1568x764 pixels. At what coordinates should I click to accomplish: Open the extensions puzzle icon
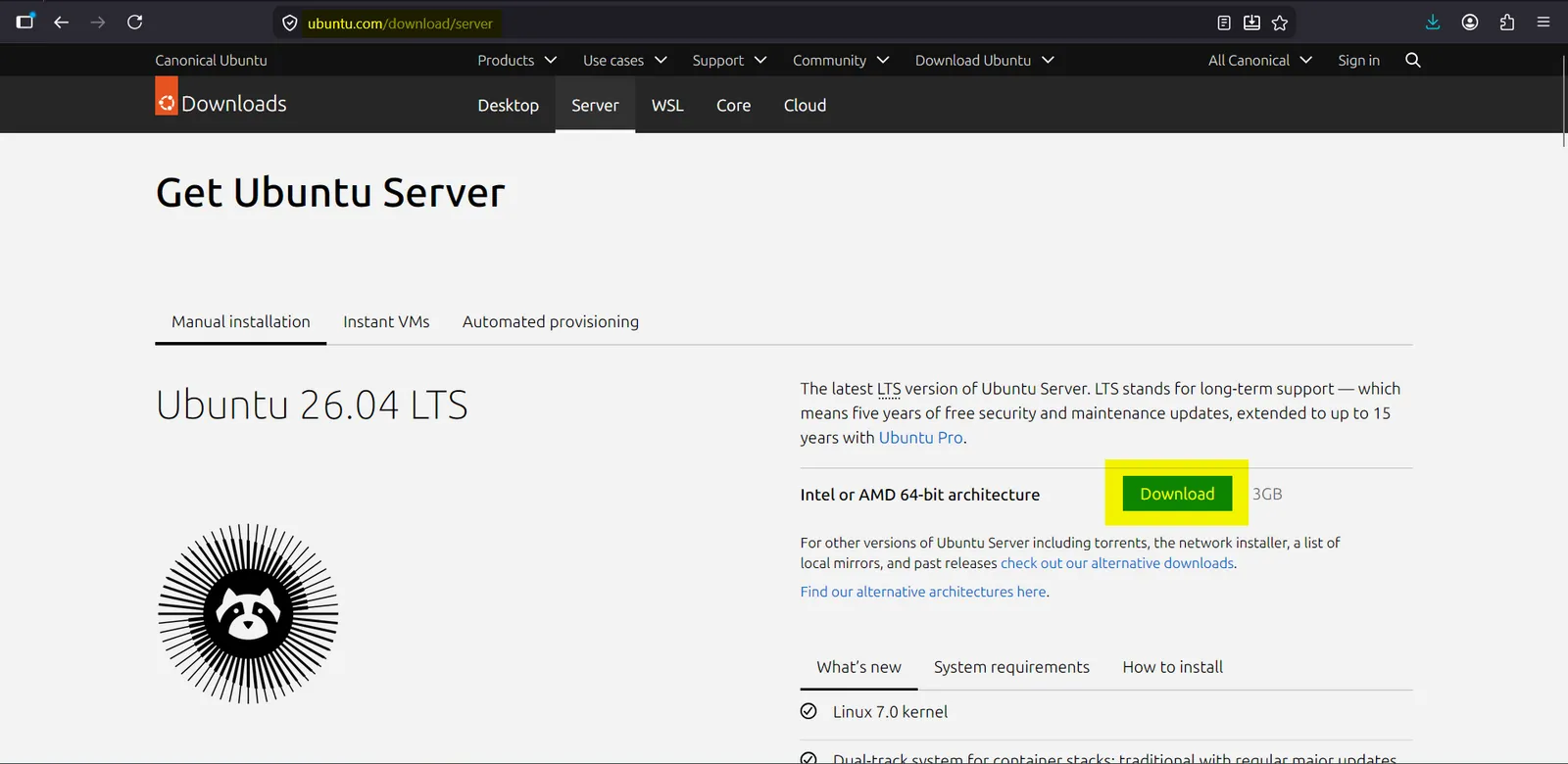click(1507, 23)
